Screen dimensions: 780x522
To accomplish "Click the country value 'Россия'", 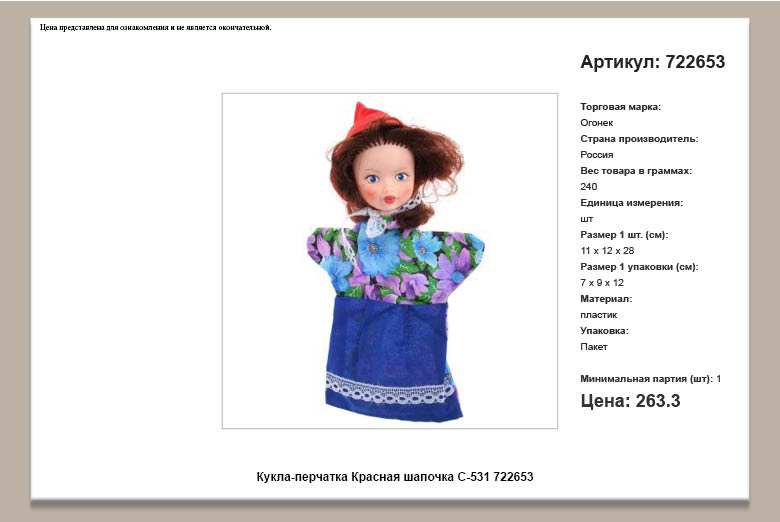I will click(x=596, y=155).
